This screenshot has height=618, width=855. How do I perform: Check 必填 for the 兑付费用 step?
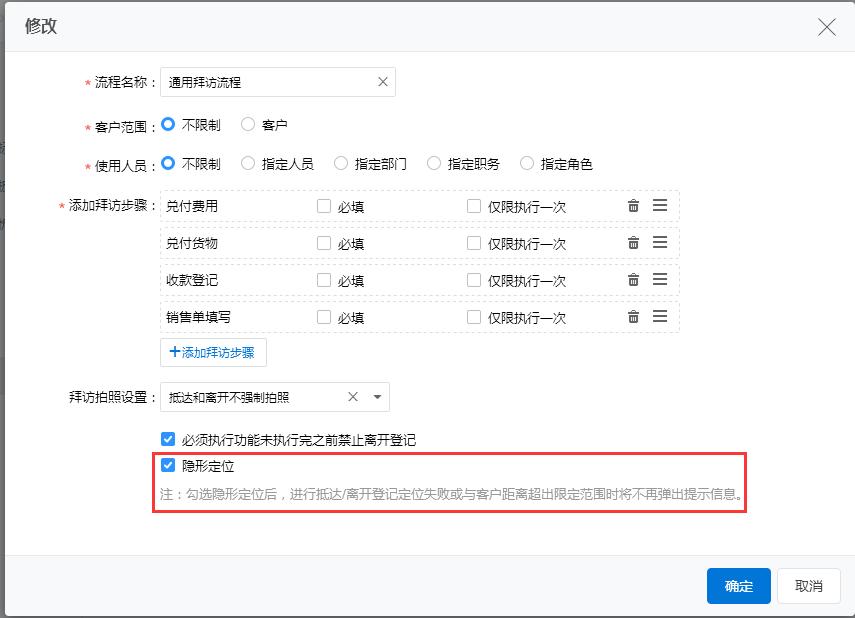click(324, 206)
